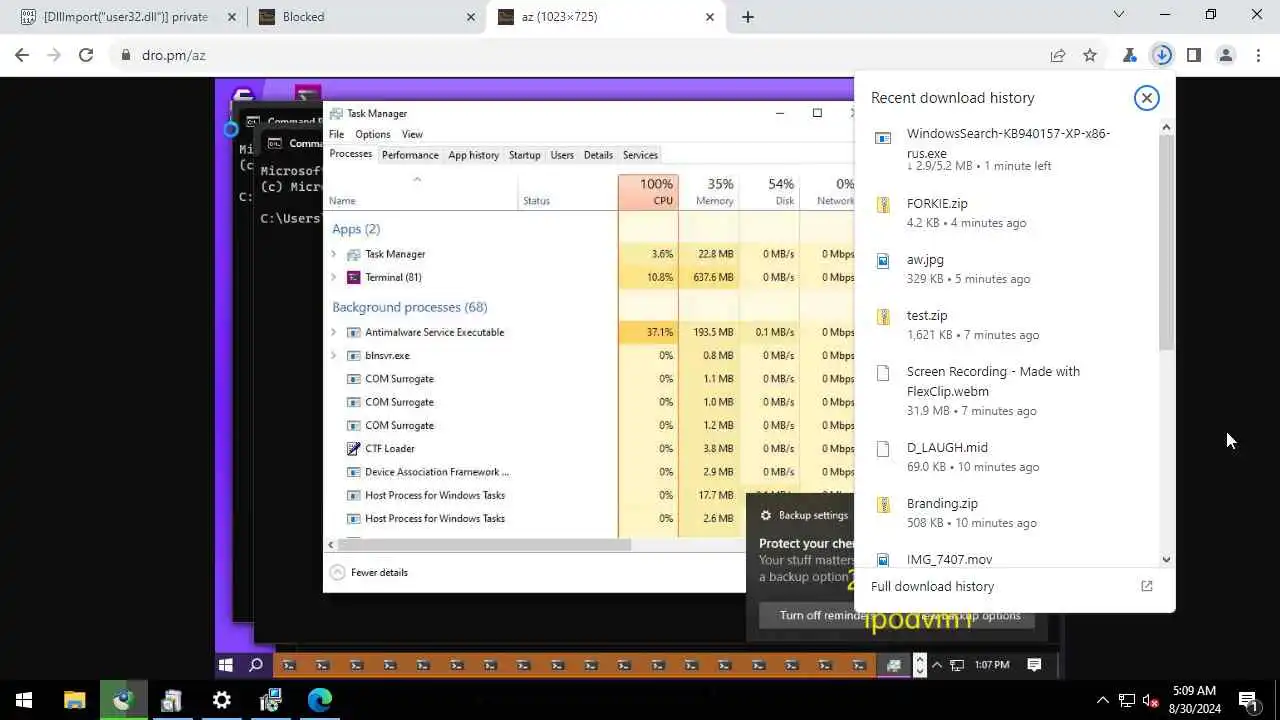
Task: Open Full download history link
Action: coord(932,587)
